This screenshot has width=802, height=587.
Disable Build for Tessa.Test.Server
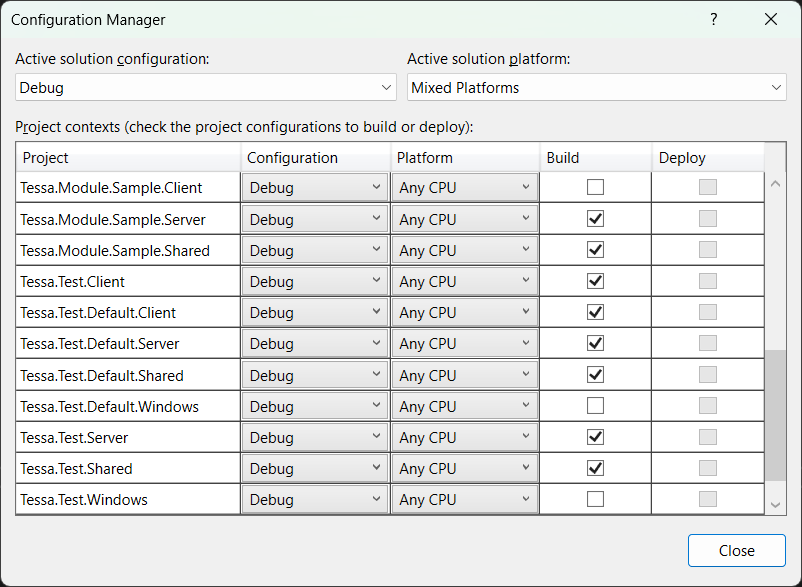point(596,437)
